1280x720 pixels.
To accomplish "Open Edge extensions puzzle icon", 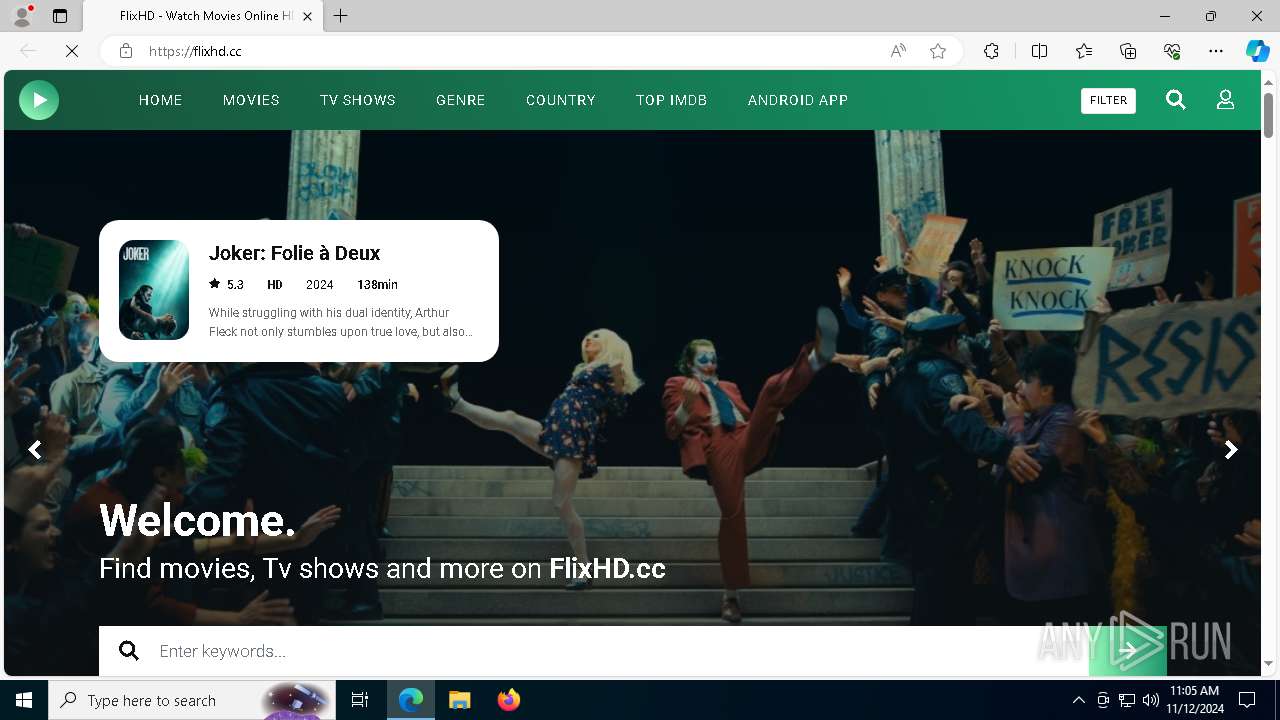I will pyautogui.click(x=991, y=51).
